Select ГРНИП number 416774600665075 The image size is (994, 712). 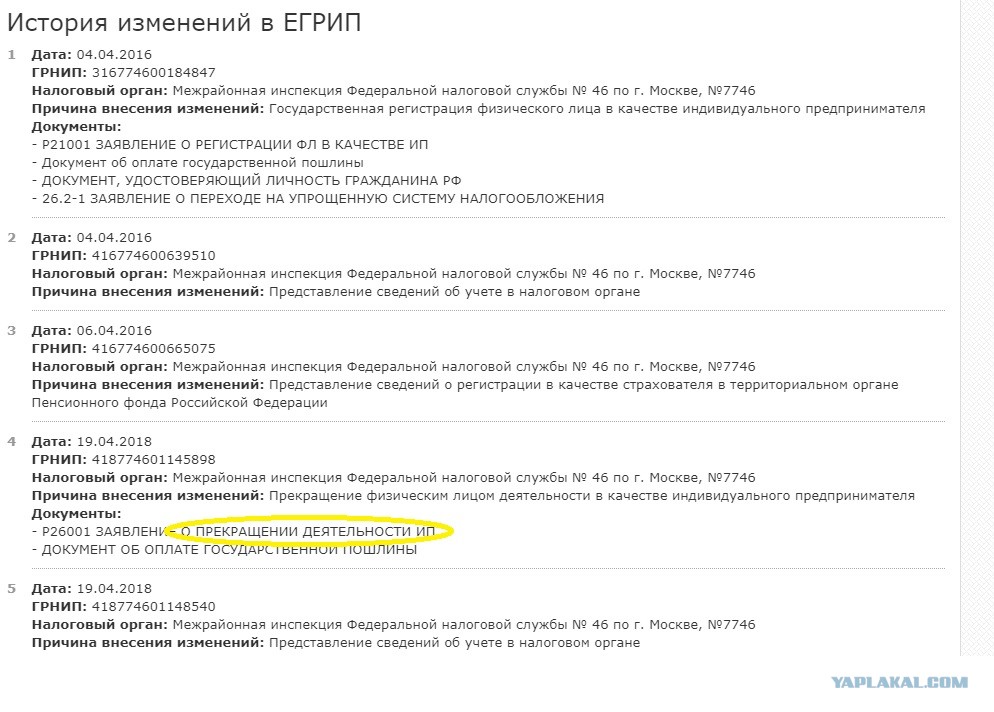[x=153, y=349]
